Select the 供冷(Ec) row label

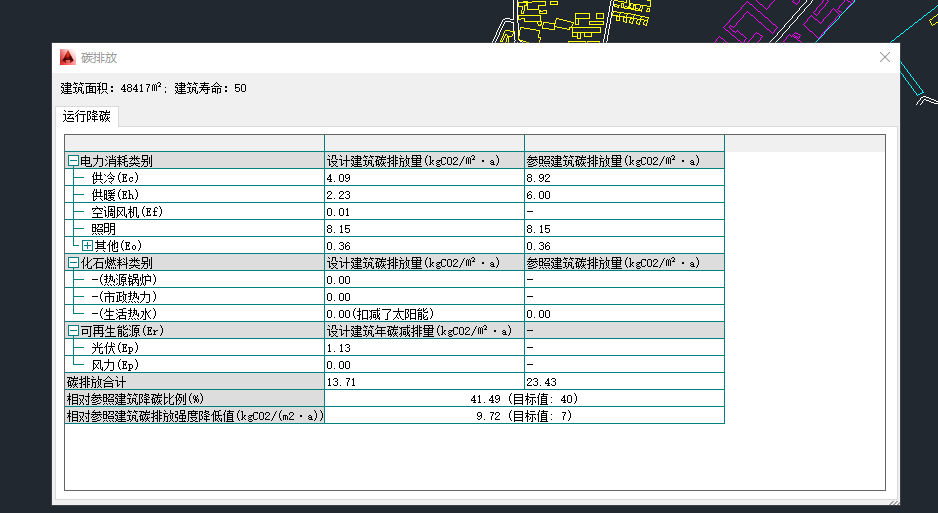114,178
